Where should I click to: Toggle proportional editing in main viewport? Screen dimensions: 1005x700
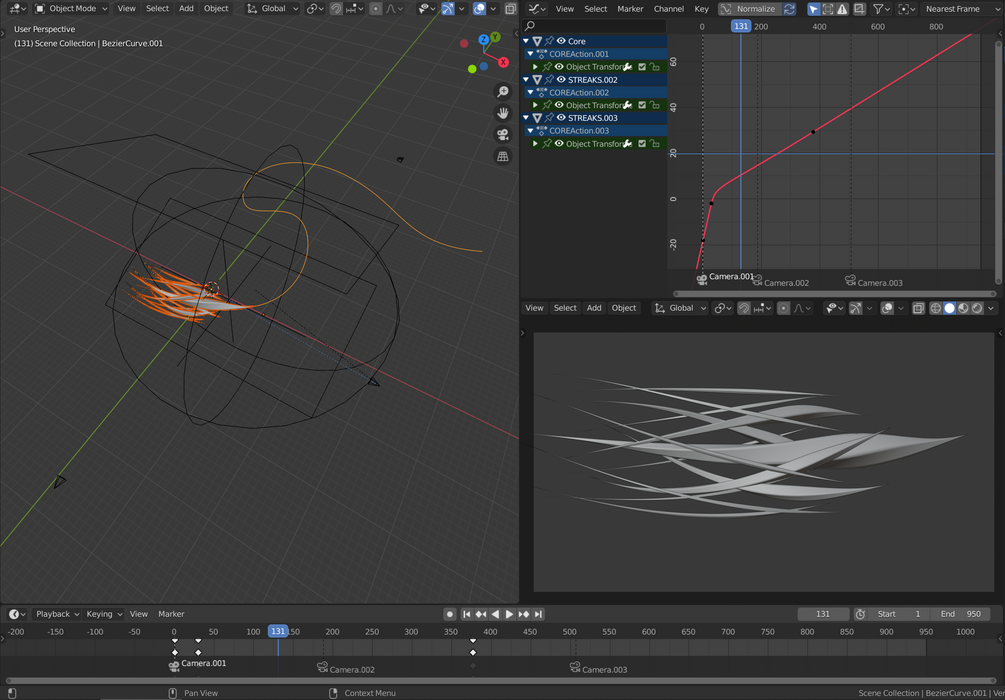point(376,8)
